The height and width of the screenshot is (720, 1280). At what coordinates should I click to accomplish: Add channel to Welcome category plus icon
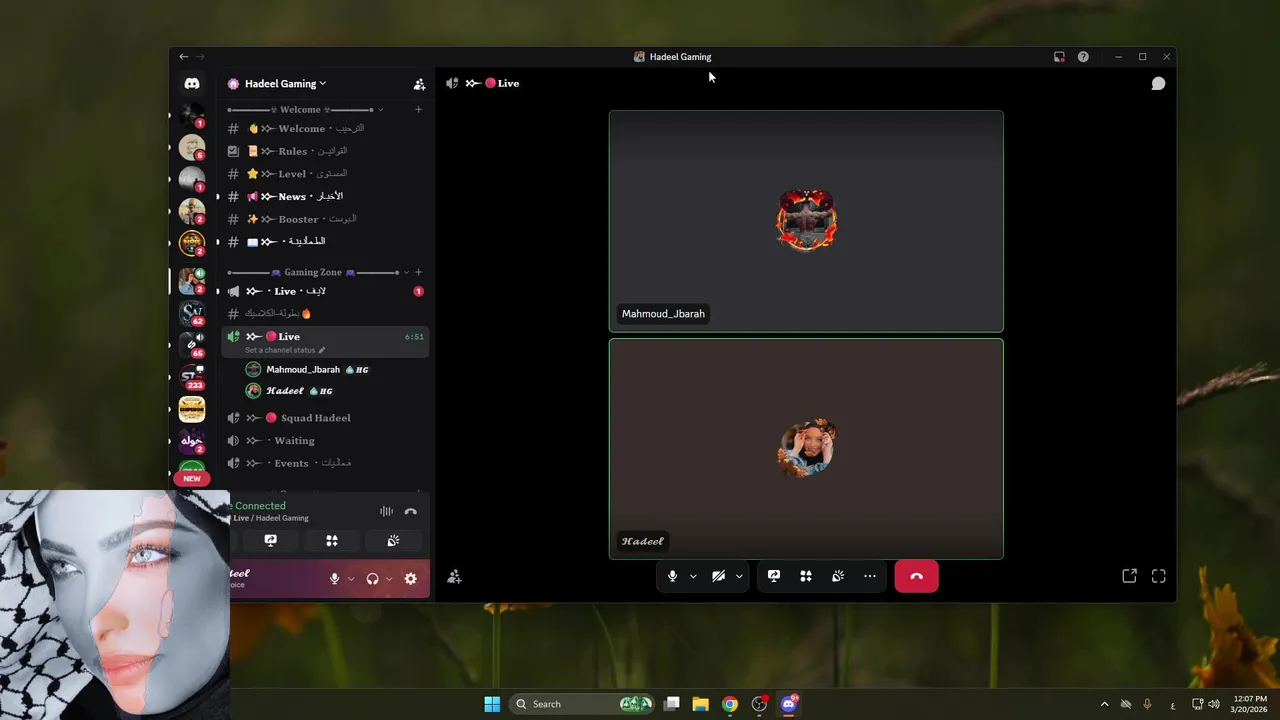coord(418,110)
